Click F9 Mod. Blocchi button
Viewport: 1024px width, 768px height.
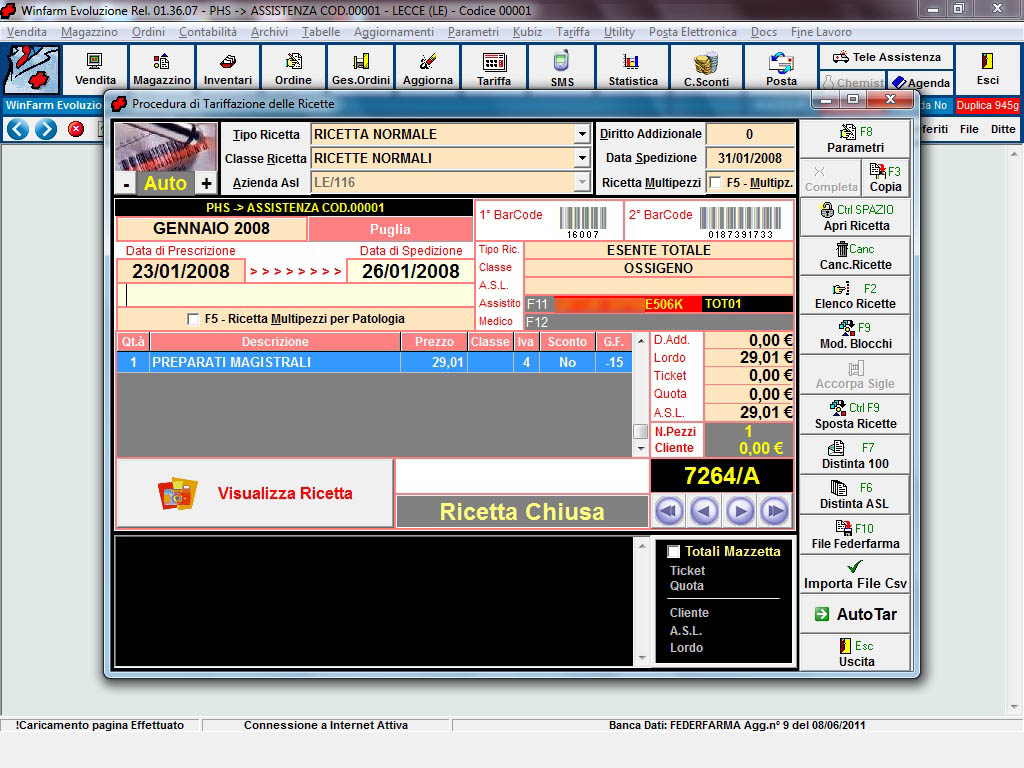856,336
